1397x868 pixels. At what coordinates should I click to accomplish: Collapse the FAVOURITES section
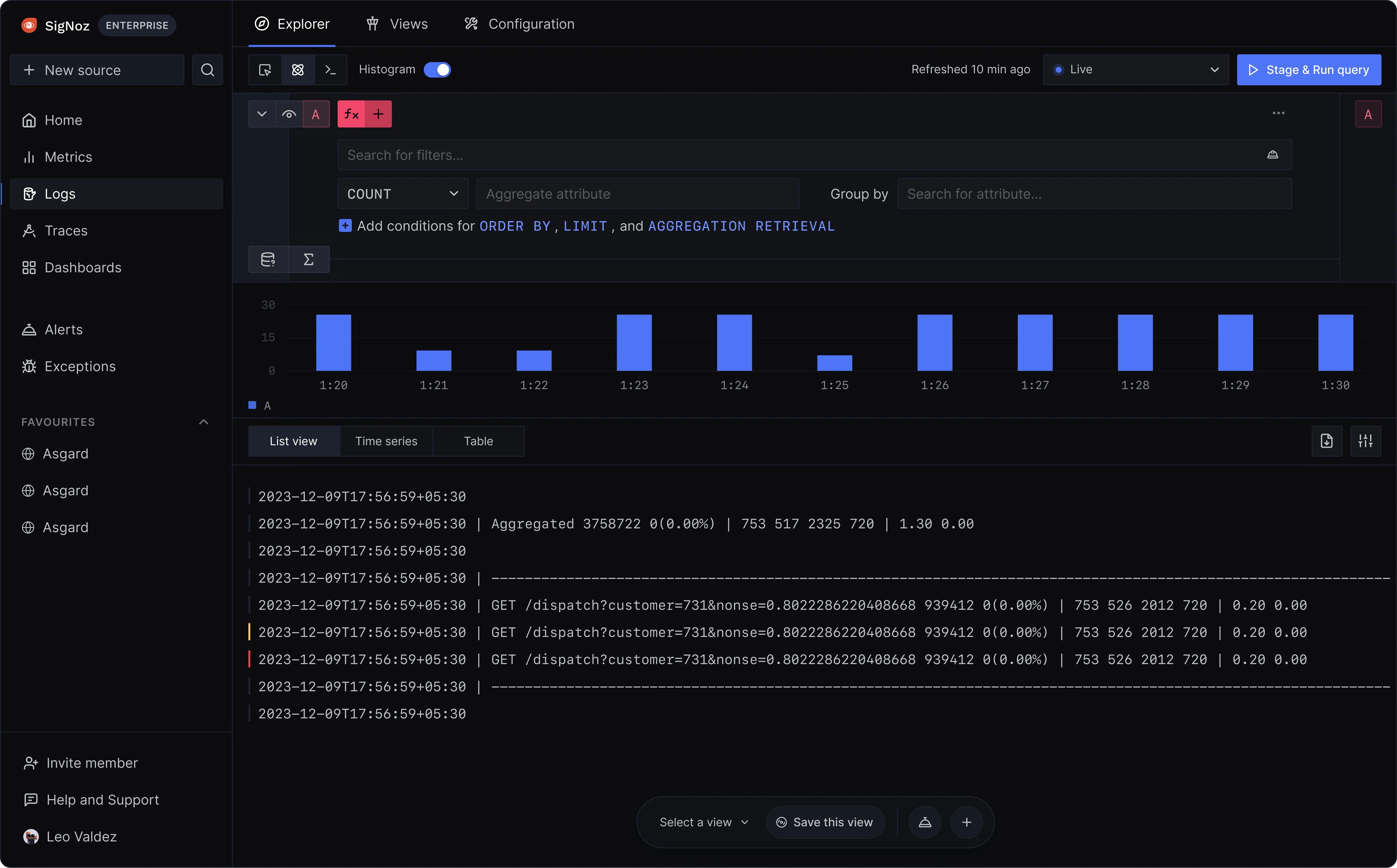(203, 421)
